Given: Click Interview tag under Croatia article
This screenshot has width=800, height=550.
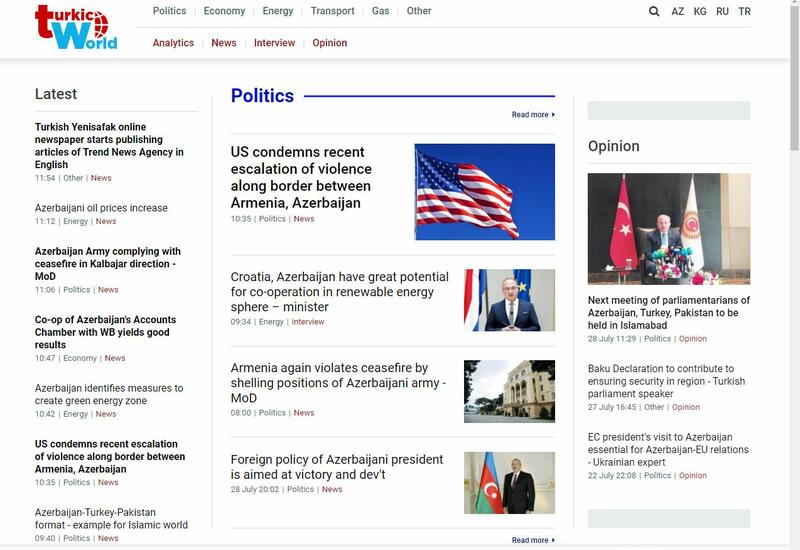Looking at the screenshot, I should 308,322.
